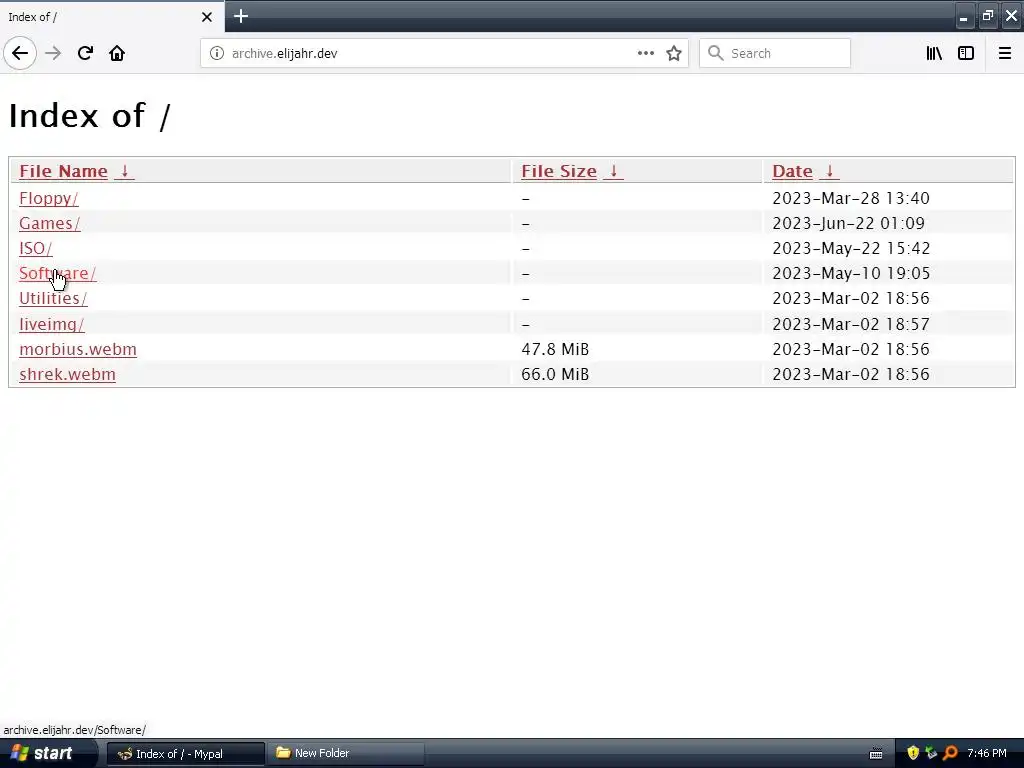Click the forward navigation arrow
Screen dimensions: 1024x768
point(53,53)
